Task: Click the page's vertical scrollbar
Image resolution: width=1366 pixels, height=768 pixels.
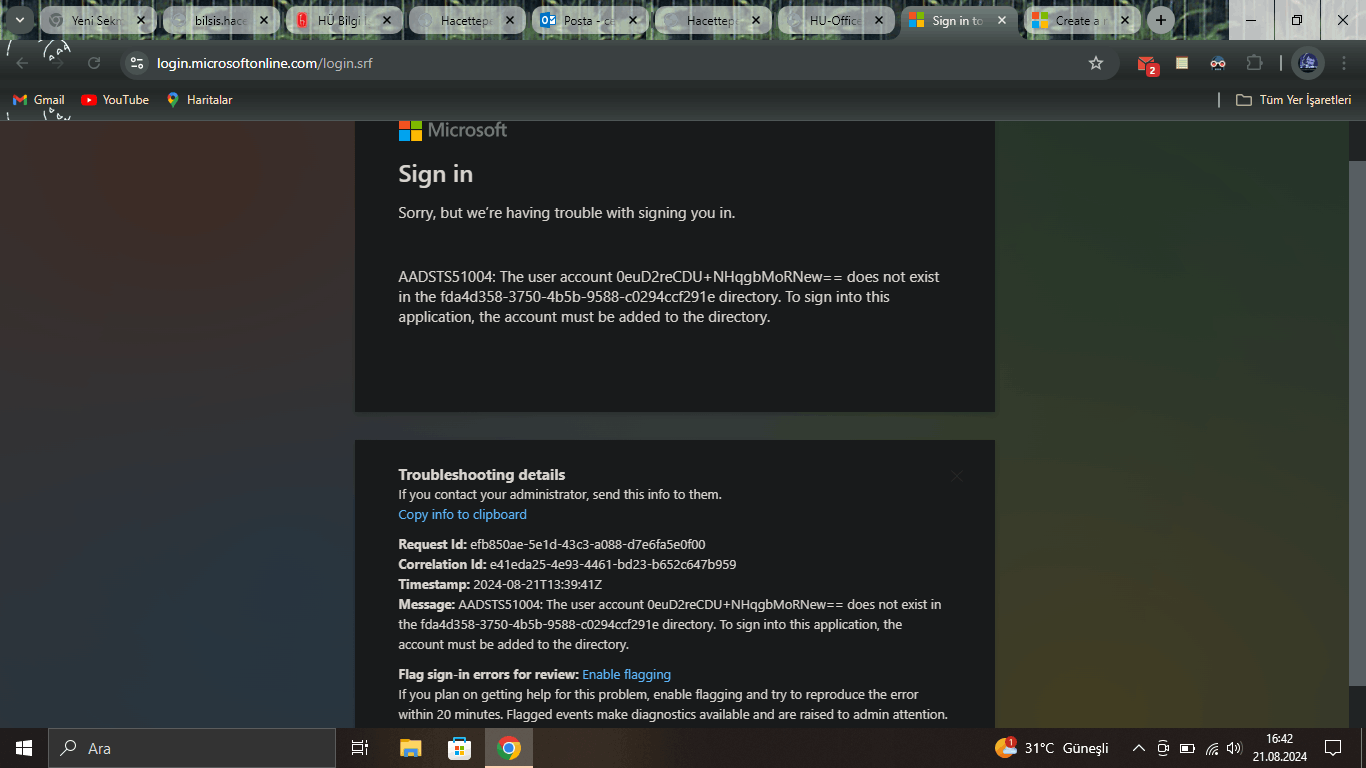Action: (x=1357, y=424)
